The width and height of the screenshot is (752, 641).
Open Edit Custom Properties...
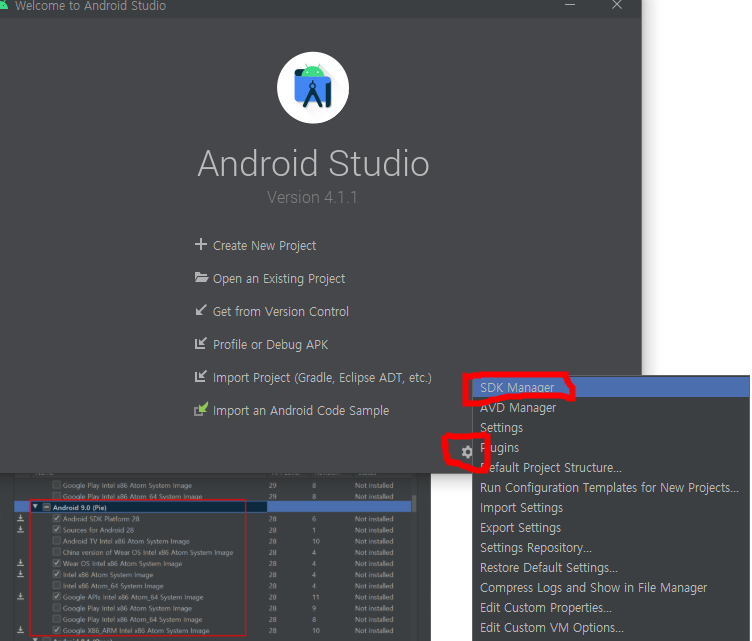tap(611, 608)
